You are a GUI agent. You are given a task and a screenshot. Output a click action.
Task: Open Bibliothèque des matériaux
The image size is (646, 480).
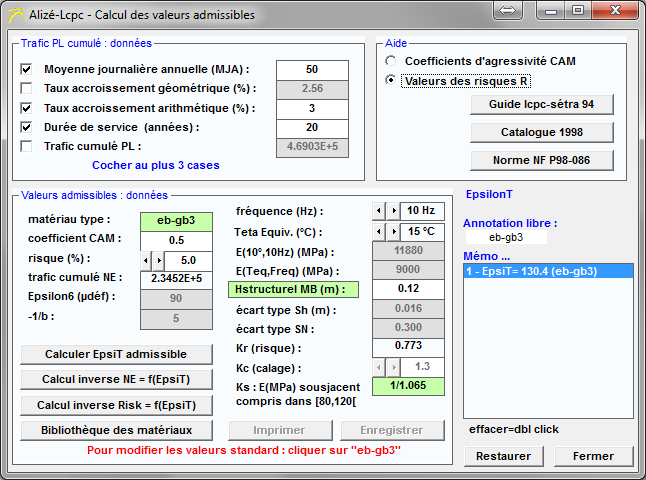click(x=116, y=430)
